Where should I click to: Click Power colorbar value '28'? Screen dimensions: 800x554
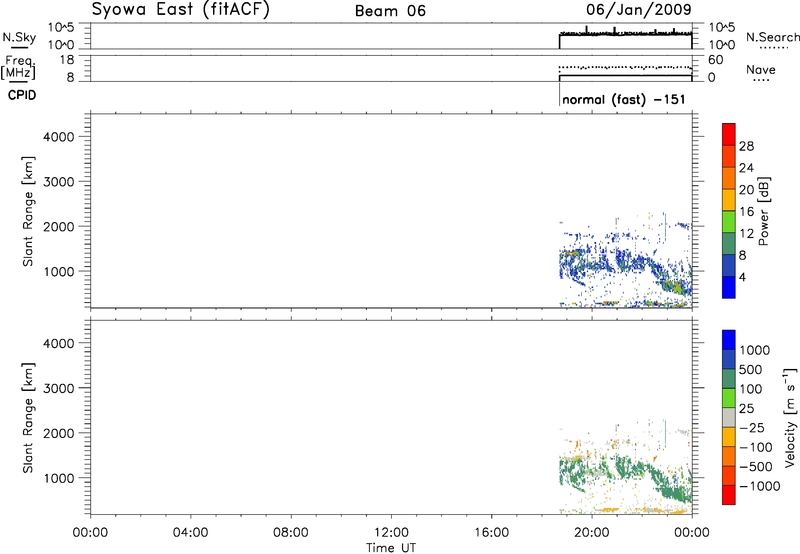746,146
